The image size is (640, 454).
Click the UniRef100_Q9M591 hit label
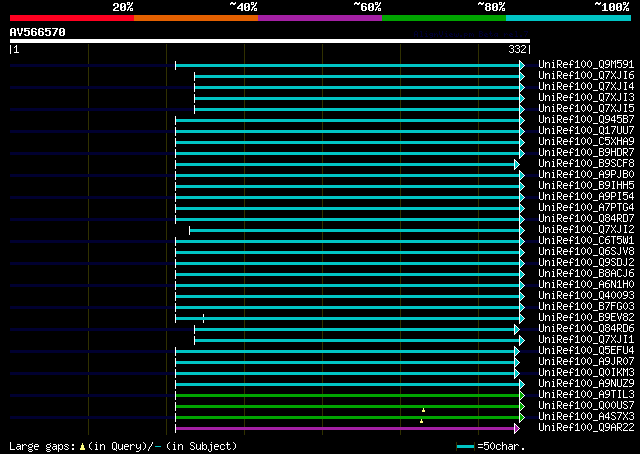click(586, 64)
